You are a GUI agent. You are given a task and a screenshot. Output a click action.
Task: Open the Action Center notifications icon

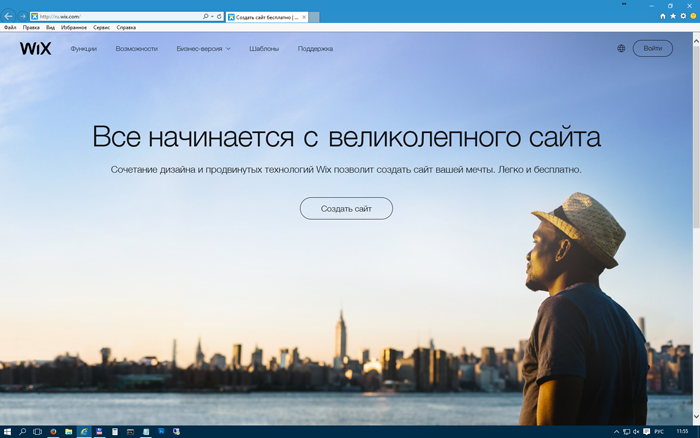646,432
